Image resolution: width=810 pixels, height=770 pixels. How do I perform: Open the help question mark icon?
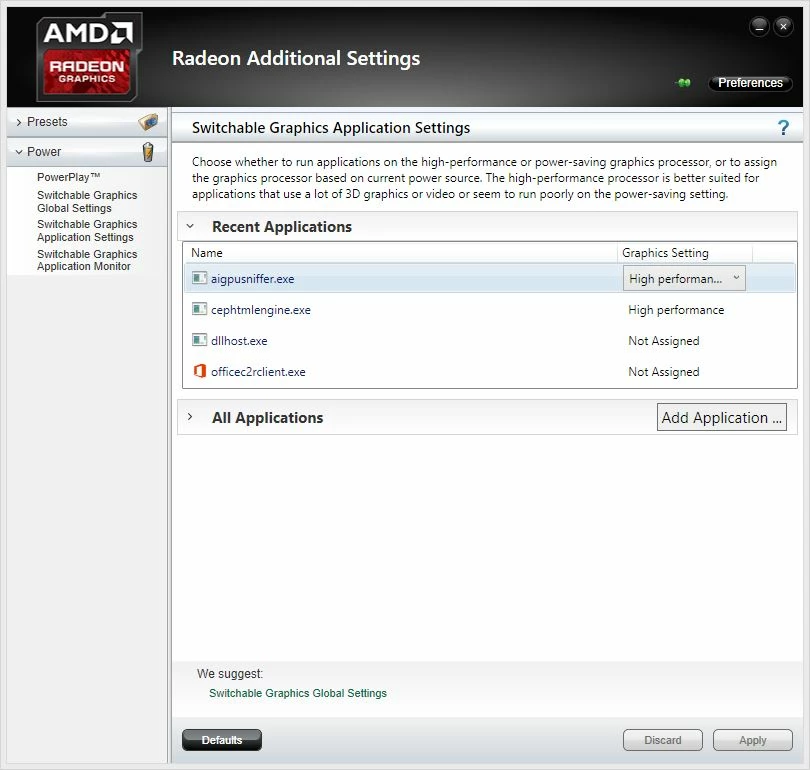(x=783, y=127)
